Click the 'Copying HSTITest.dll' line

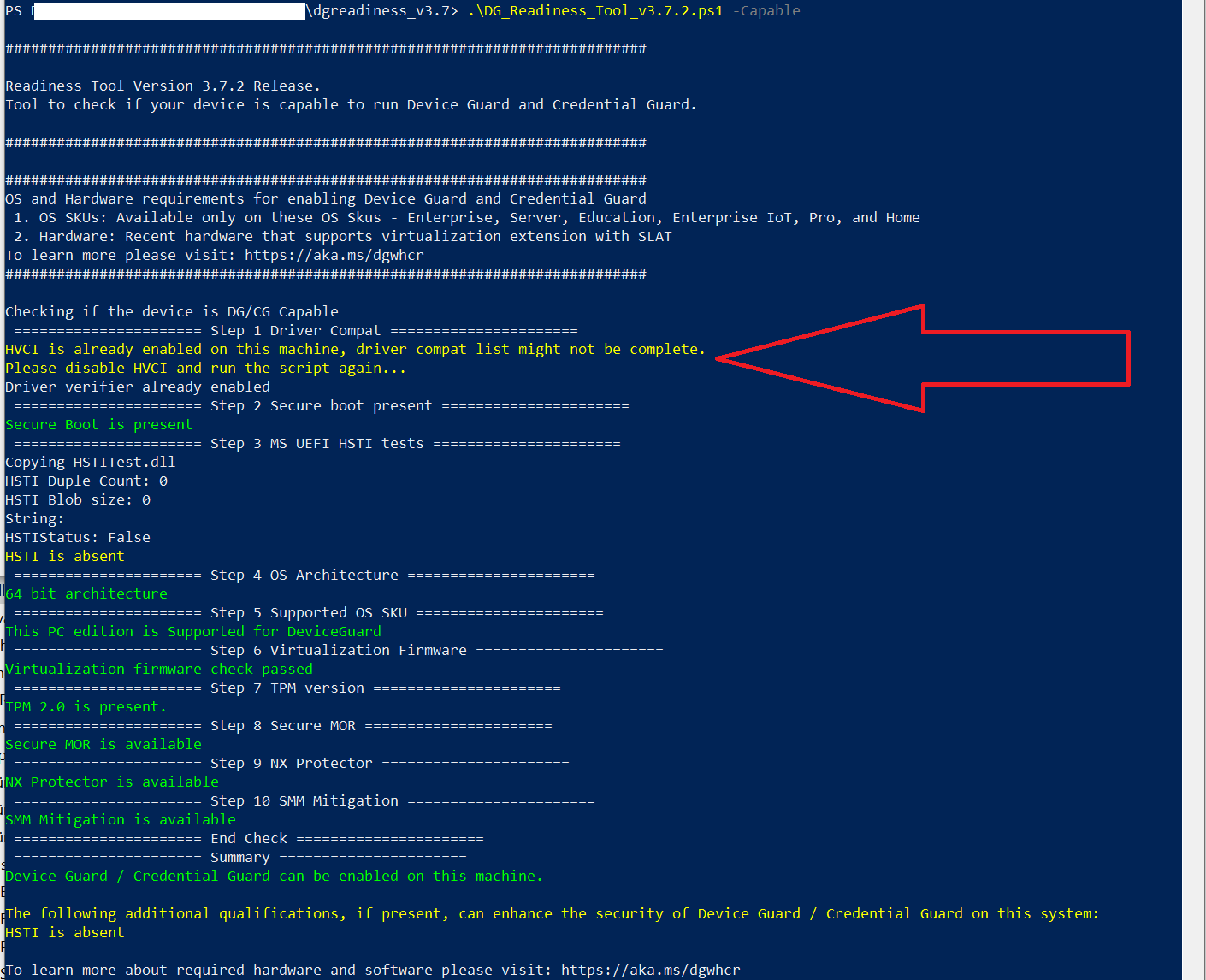(91, 462)
